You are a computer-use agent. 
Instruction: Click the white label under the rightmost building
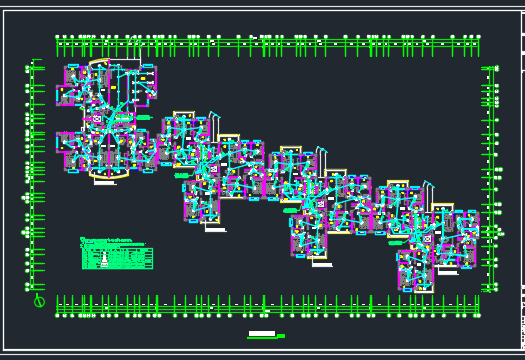(448, 273)
